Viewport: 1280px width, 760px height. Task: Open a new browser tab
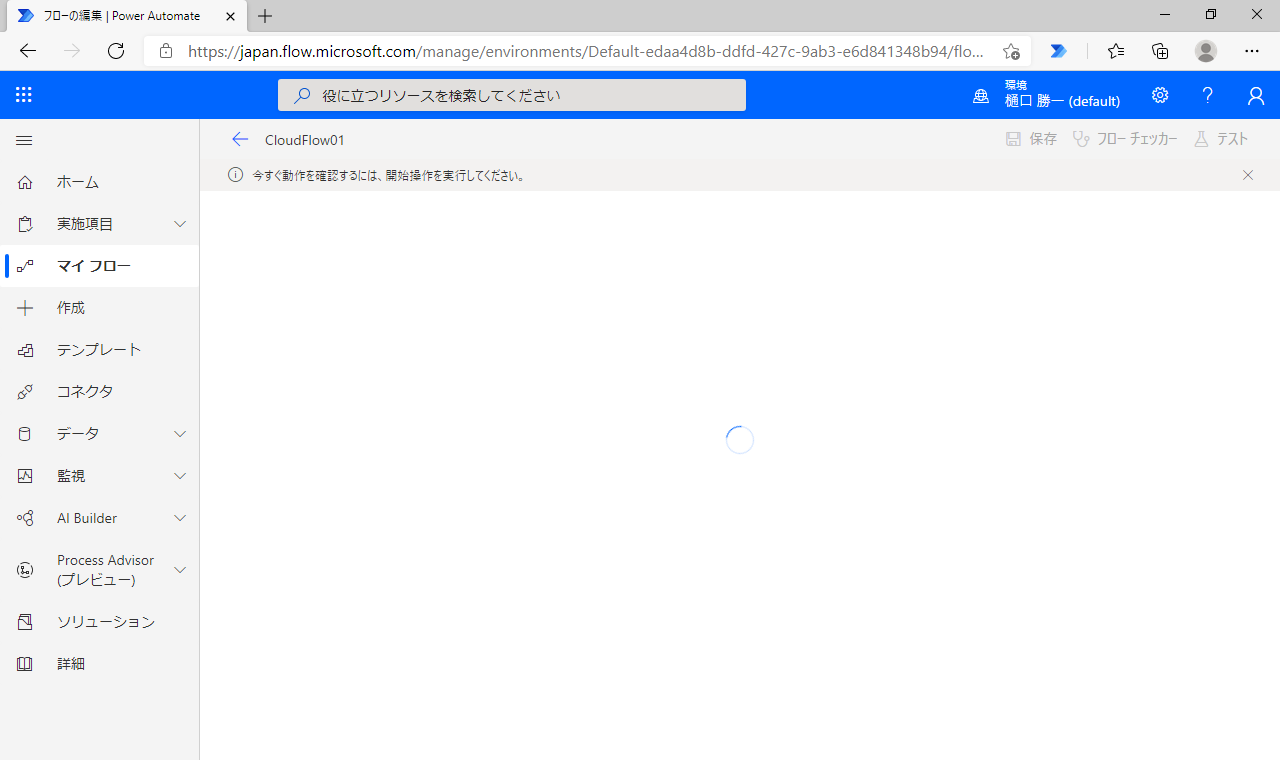pyautogui.click(x=265, y=16)
